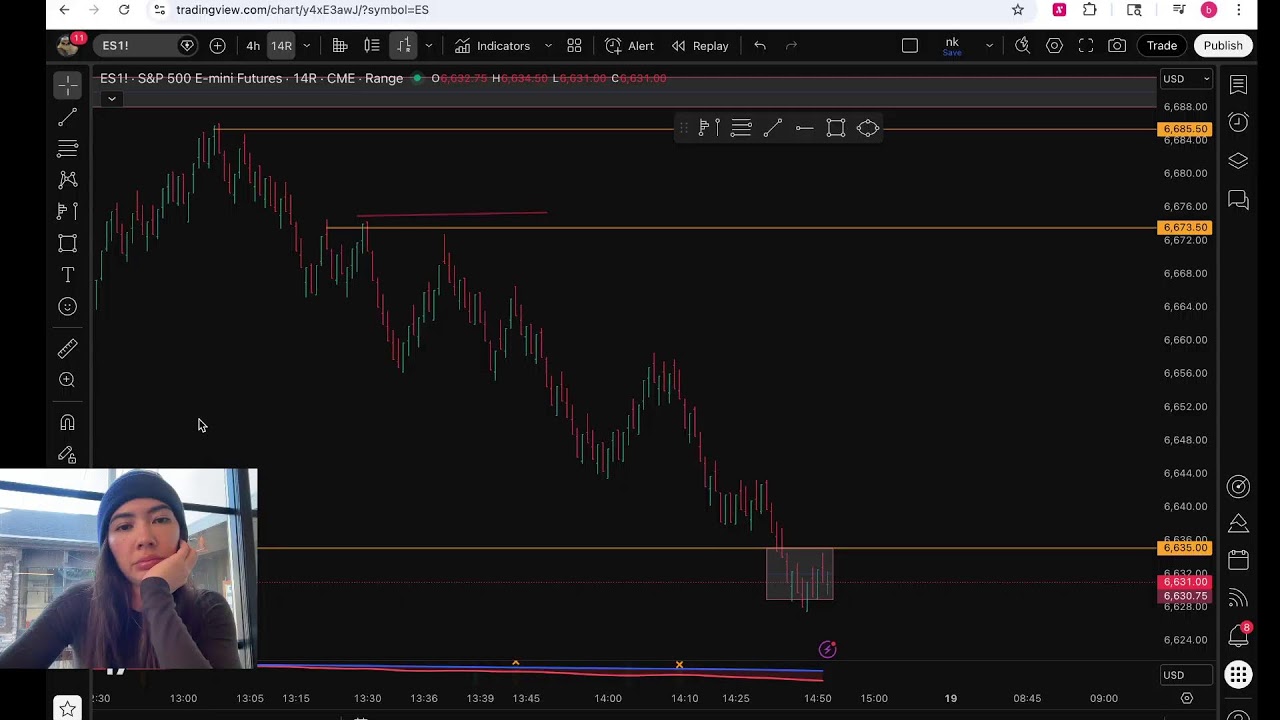This screenshot has height=720, width=1280.
Task: Open the watchlist panel icon
Action: 1238,86
